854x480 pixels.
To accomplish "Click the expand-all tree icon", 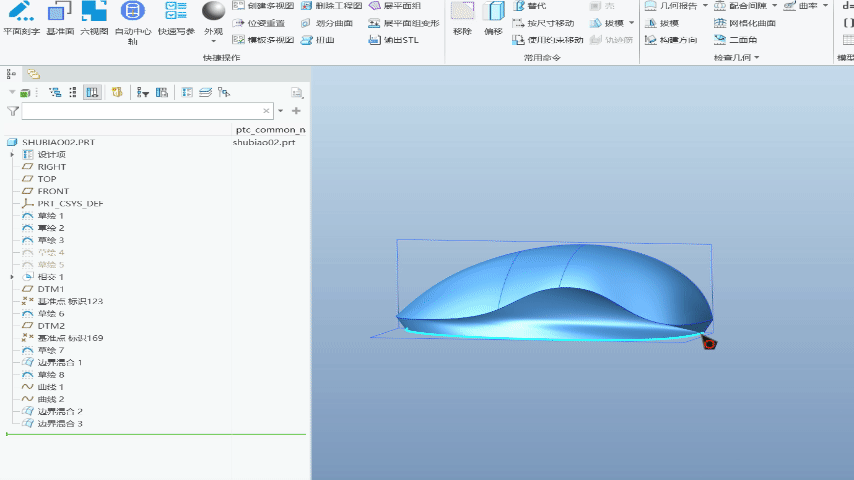I will [x=55, y=93].
